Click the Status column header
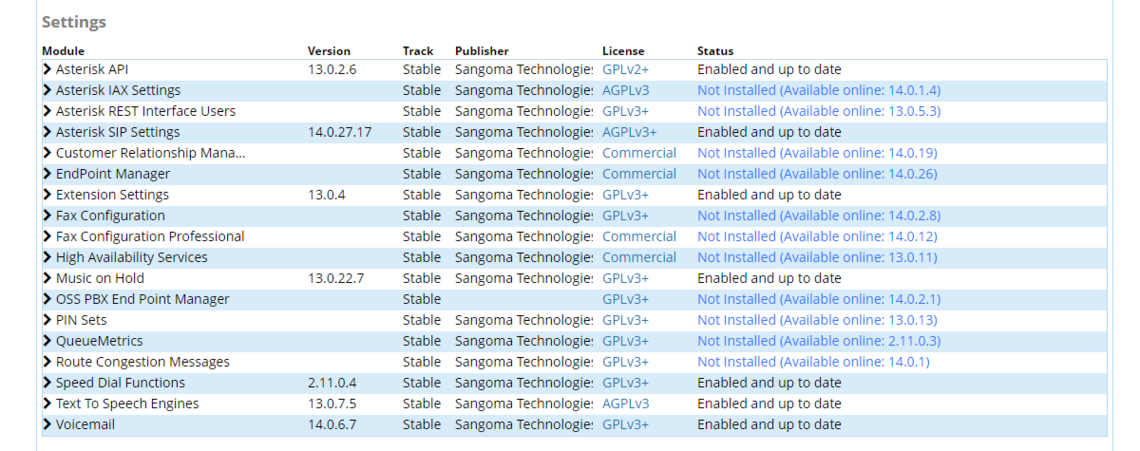This screenshot has width=1140, height=451. 715,51
